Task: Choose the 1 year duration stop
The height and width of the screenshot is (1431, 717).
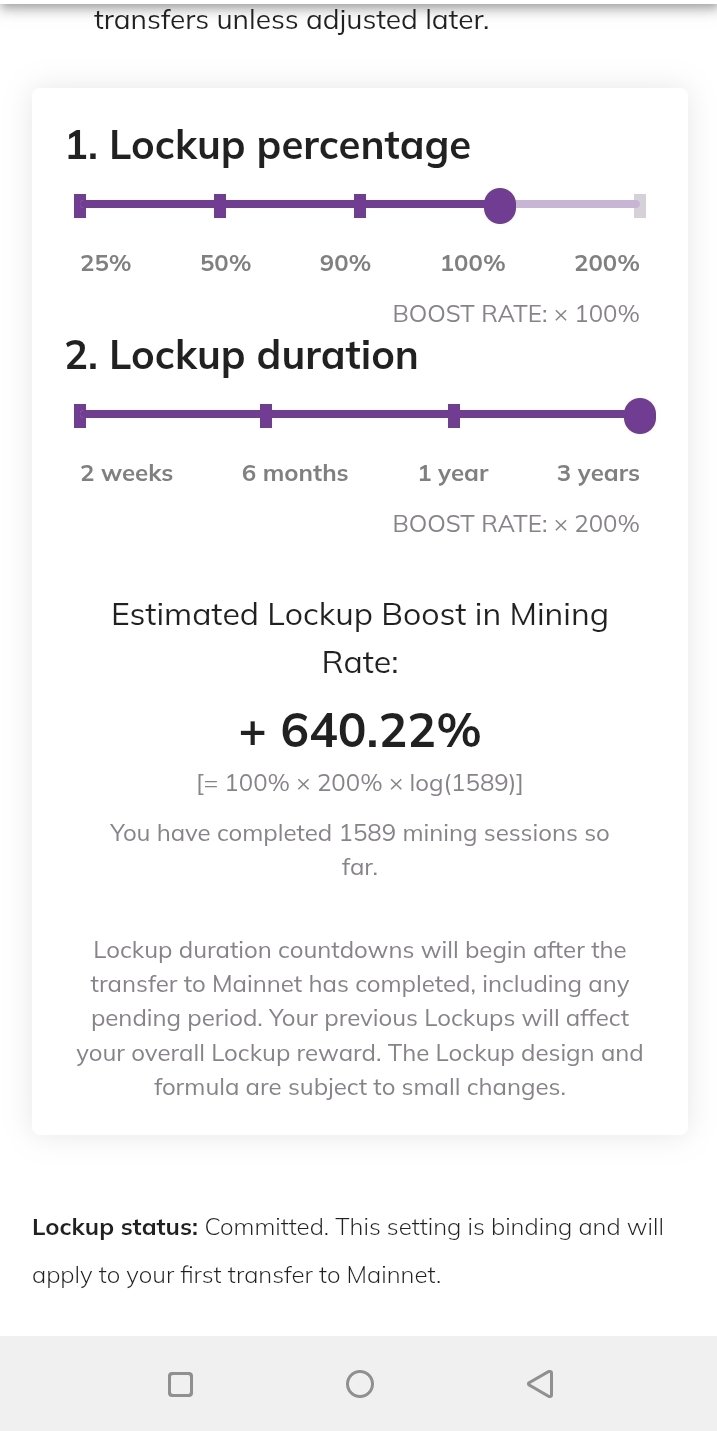Action: click(454, 416)
